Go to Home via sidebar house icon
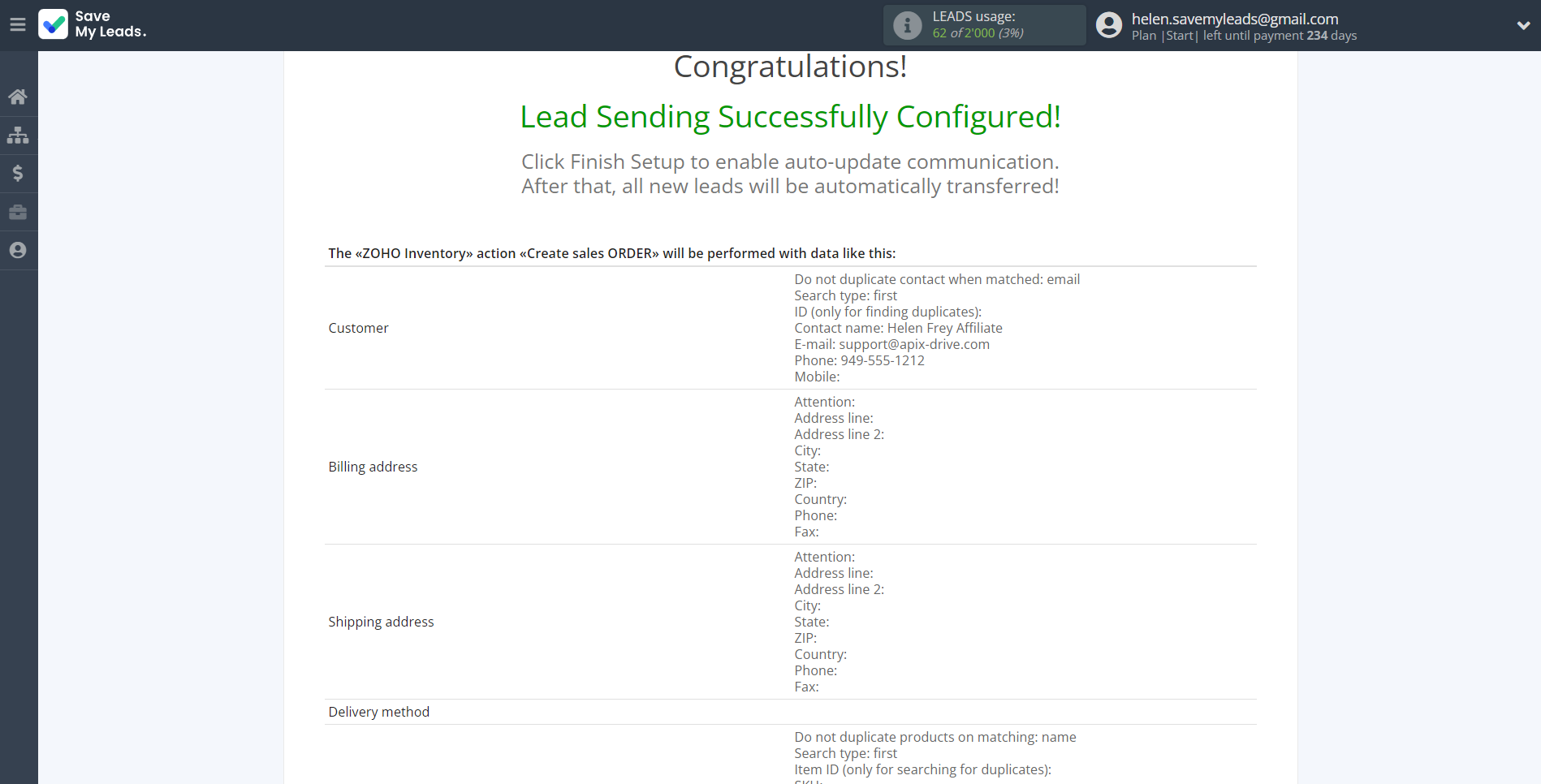This screenshot has height=784, width=1541. click(18, 97)
